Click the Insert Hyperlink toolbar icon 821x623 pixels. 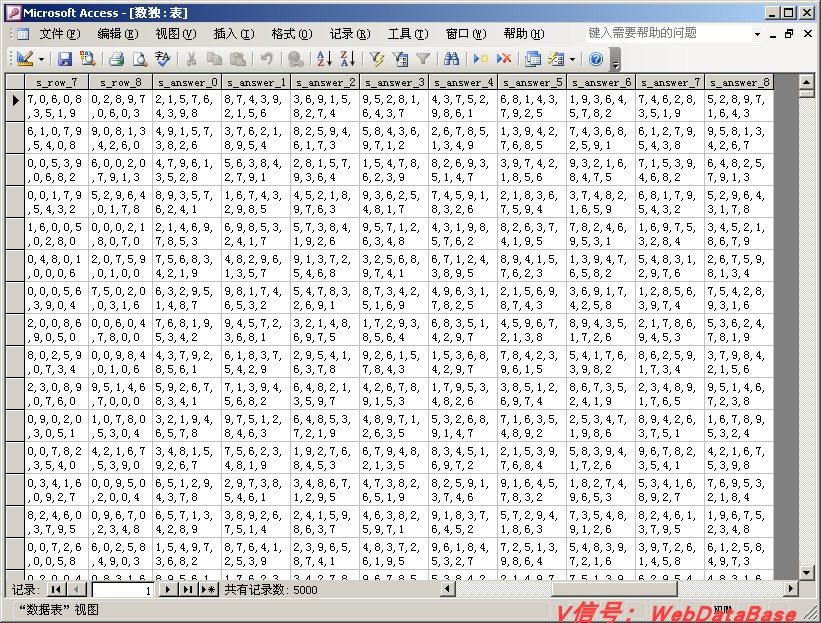point(296,59)
